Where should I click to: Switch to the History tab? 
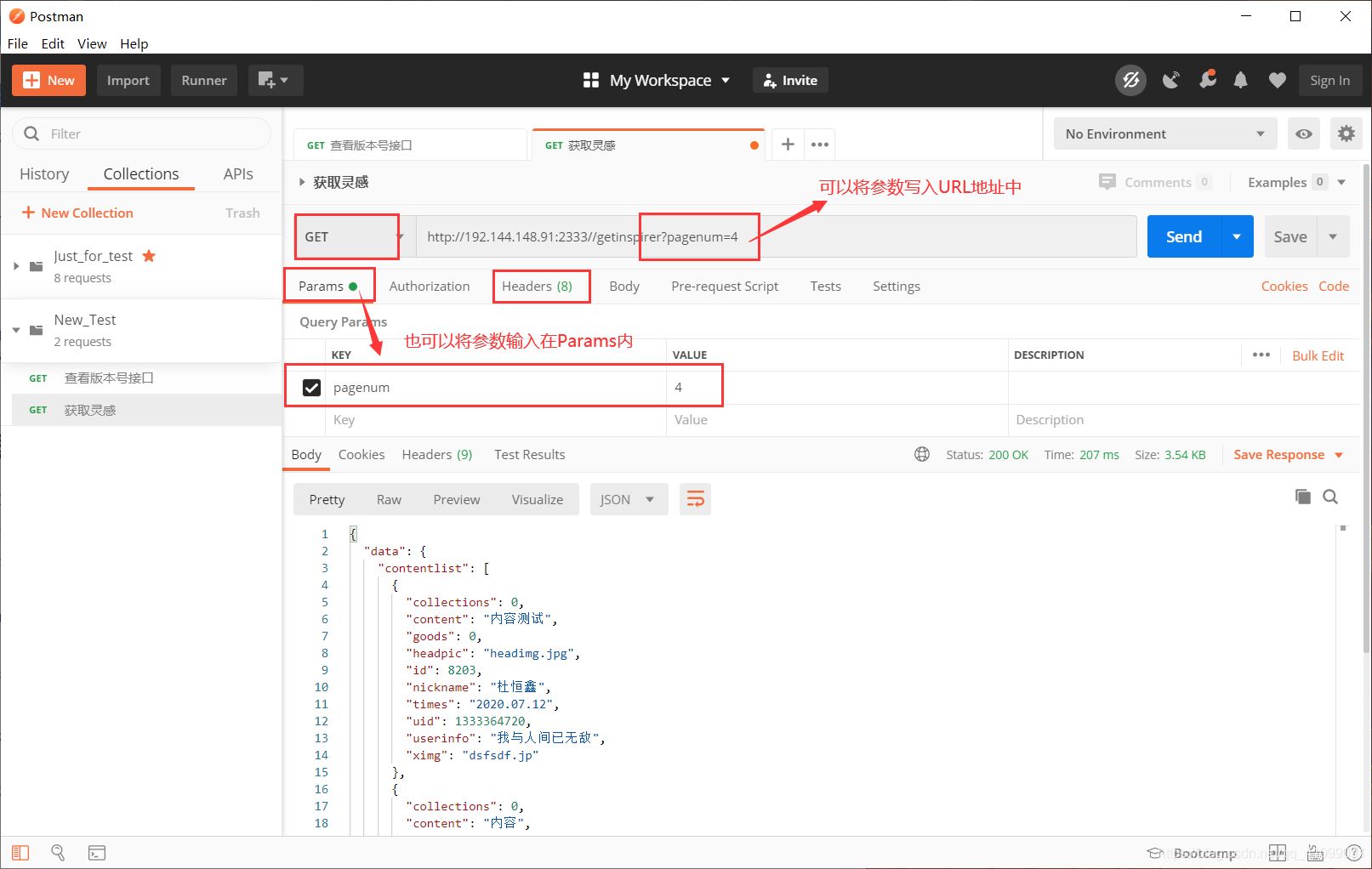pos(44,173)
